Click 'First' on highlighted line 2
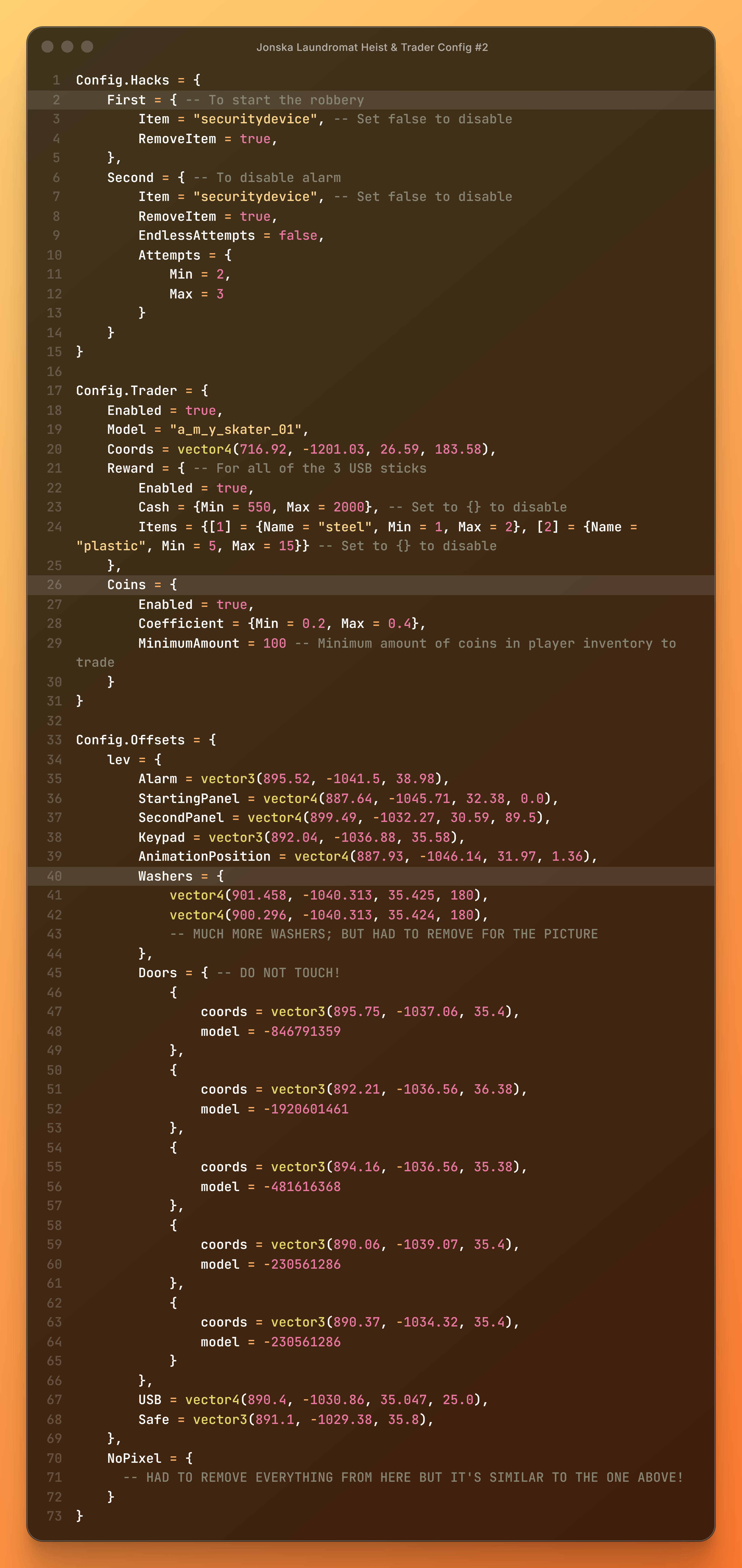Screen dimensions: 742x1568 (x=127, y=100)
